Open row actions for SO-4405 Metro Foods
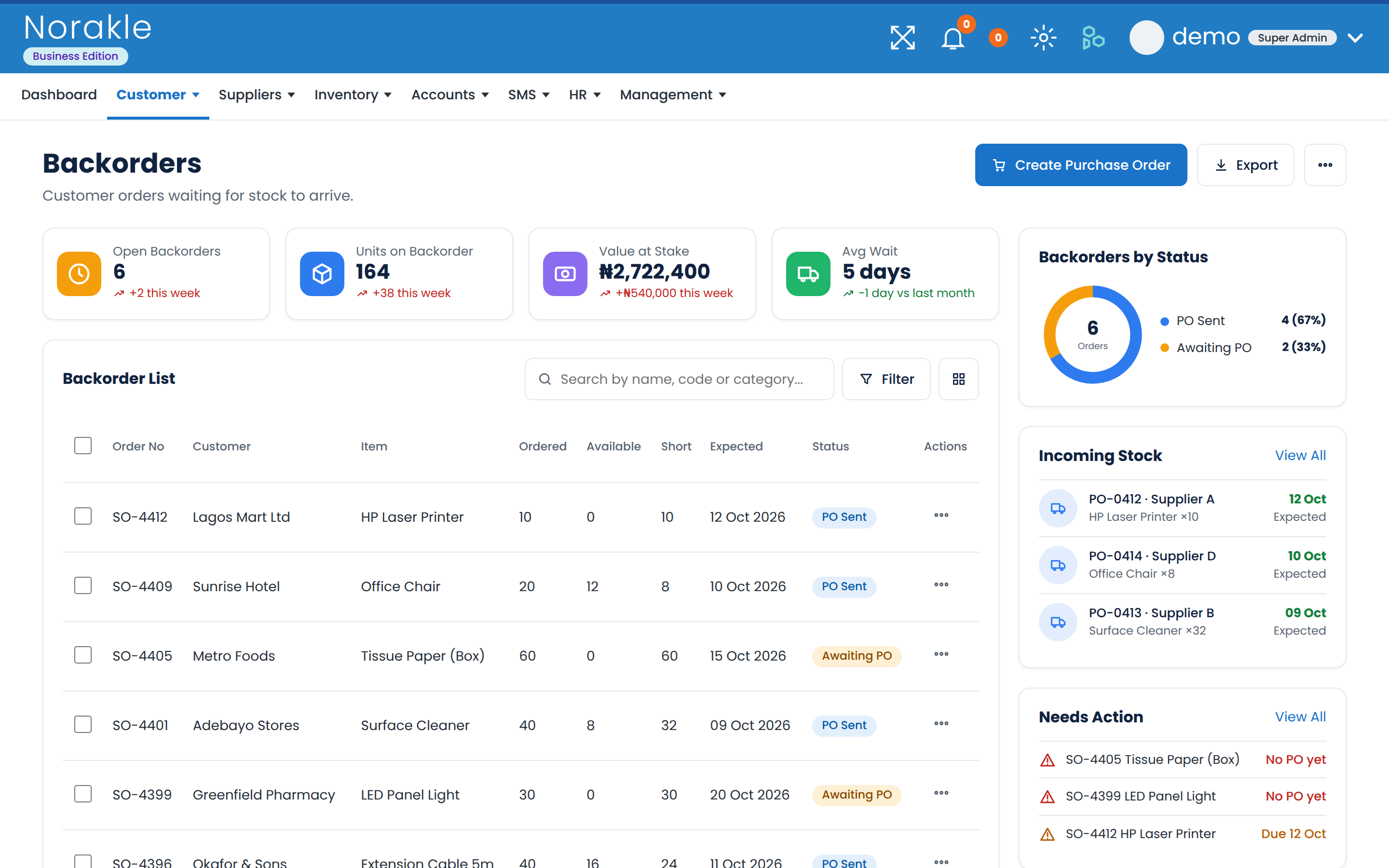Image resolution: width=1389 pixels, height=868 pixels. [941, 654]
